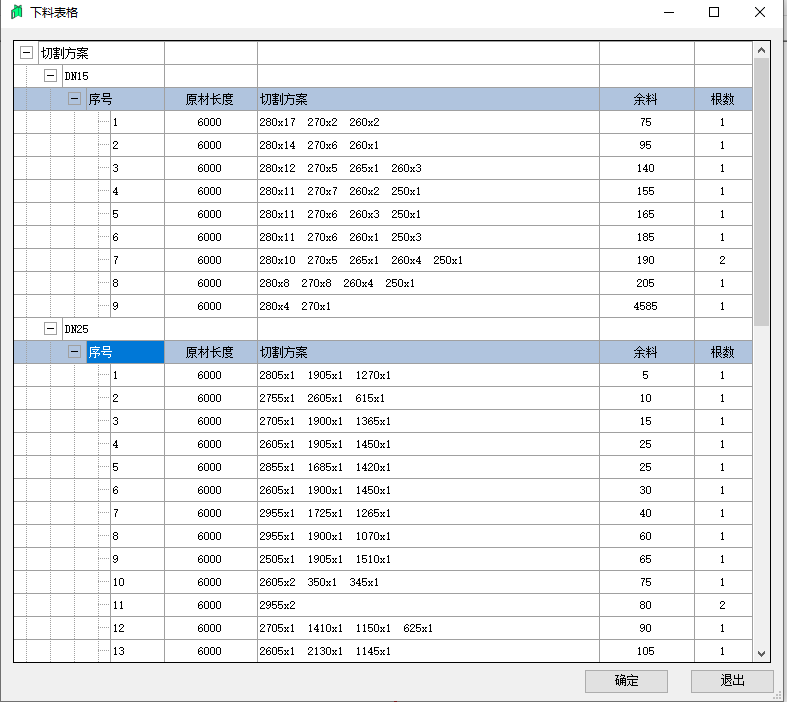This screenshot has height=702, width=787.
Task: Close the 下料表格 window
Action: click(760, 13)
